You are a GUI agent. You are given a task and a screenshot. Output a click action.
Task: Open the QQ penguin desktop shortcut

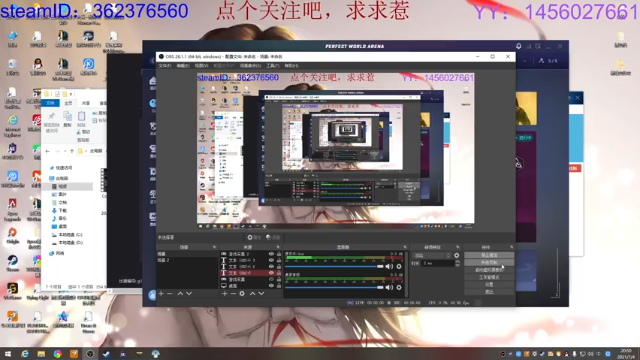click(x=38, y=67)
